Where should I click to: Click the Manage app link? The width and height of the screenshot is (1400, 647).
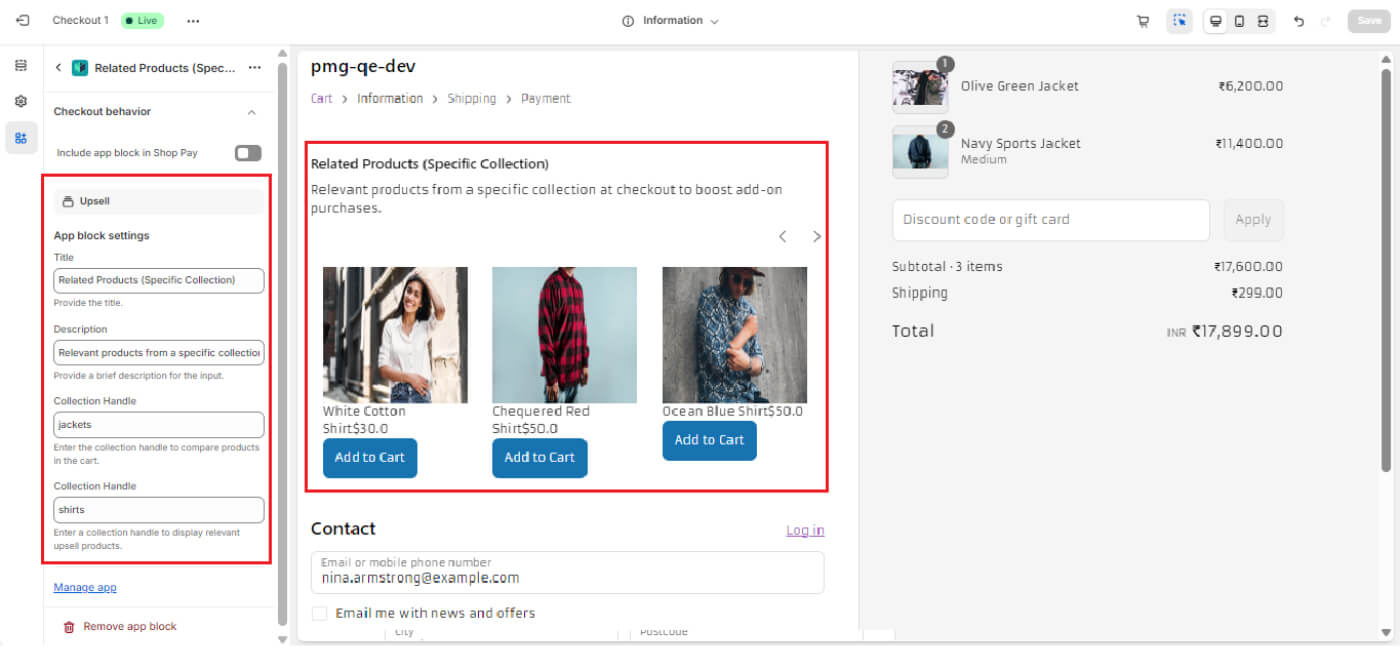[85, 587]
